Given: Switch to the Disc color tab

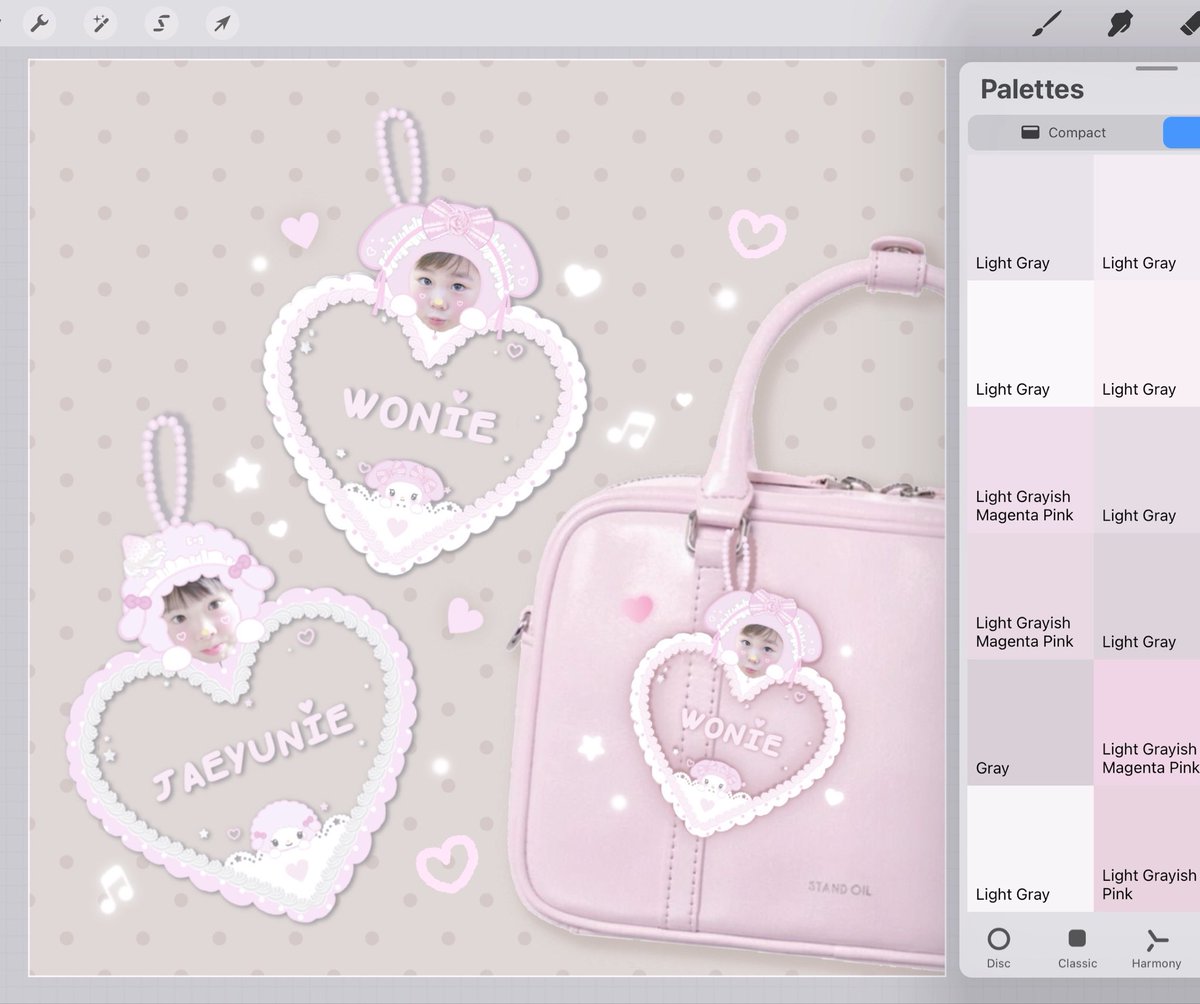Looking at the screenshot, I should 998,948.
